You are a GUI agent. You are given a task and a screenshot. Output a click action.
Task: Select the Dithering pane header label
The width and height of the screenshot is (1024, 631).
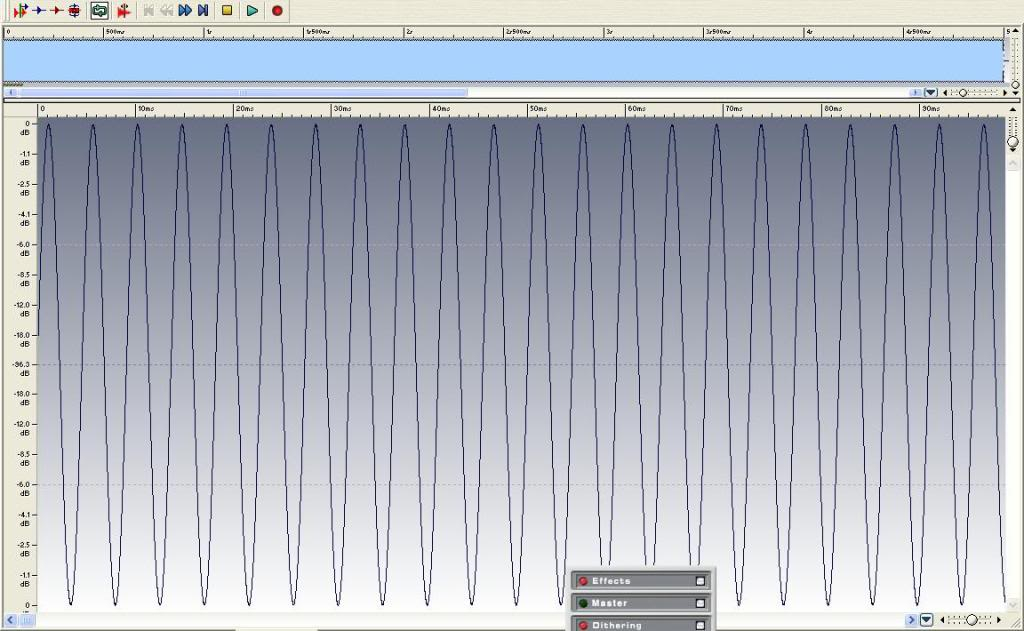coord(617,625)
